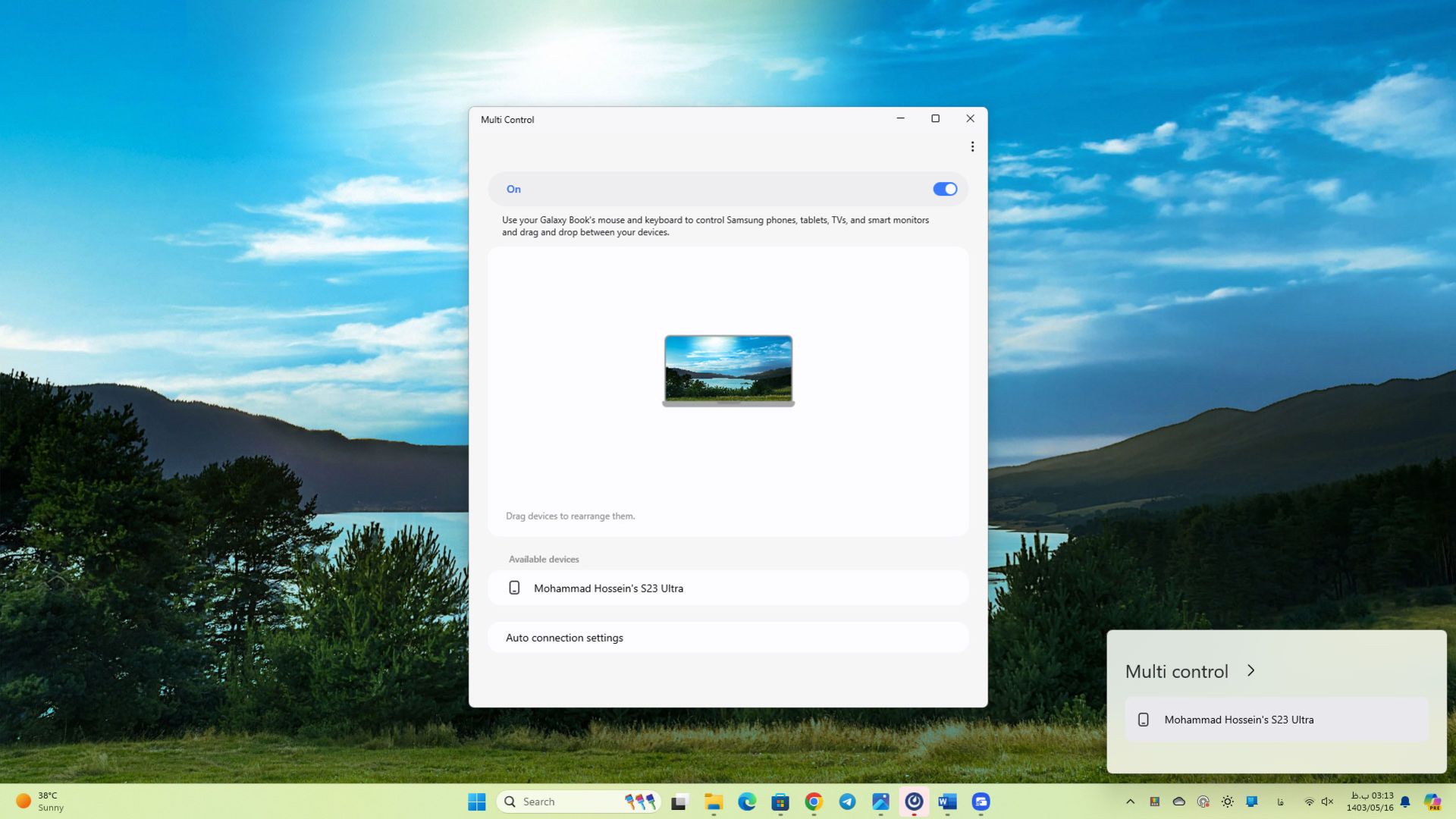Image resolution: width=1456 pixels, height=819 pixels.
Task: Click the Galaxy Store taskbar icon
Action: click(980, 801)
